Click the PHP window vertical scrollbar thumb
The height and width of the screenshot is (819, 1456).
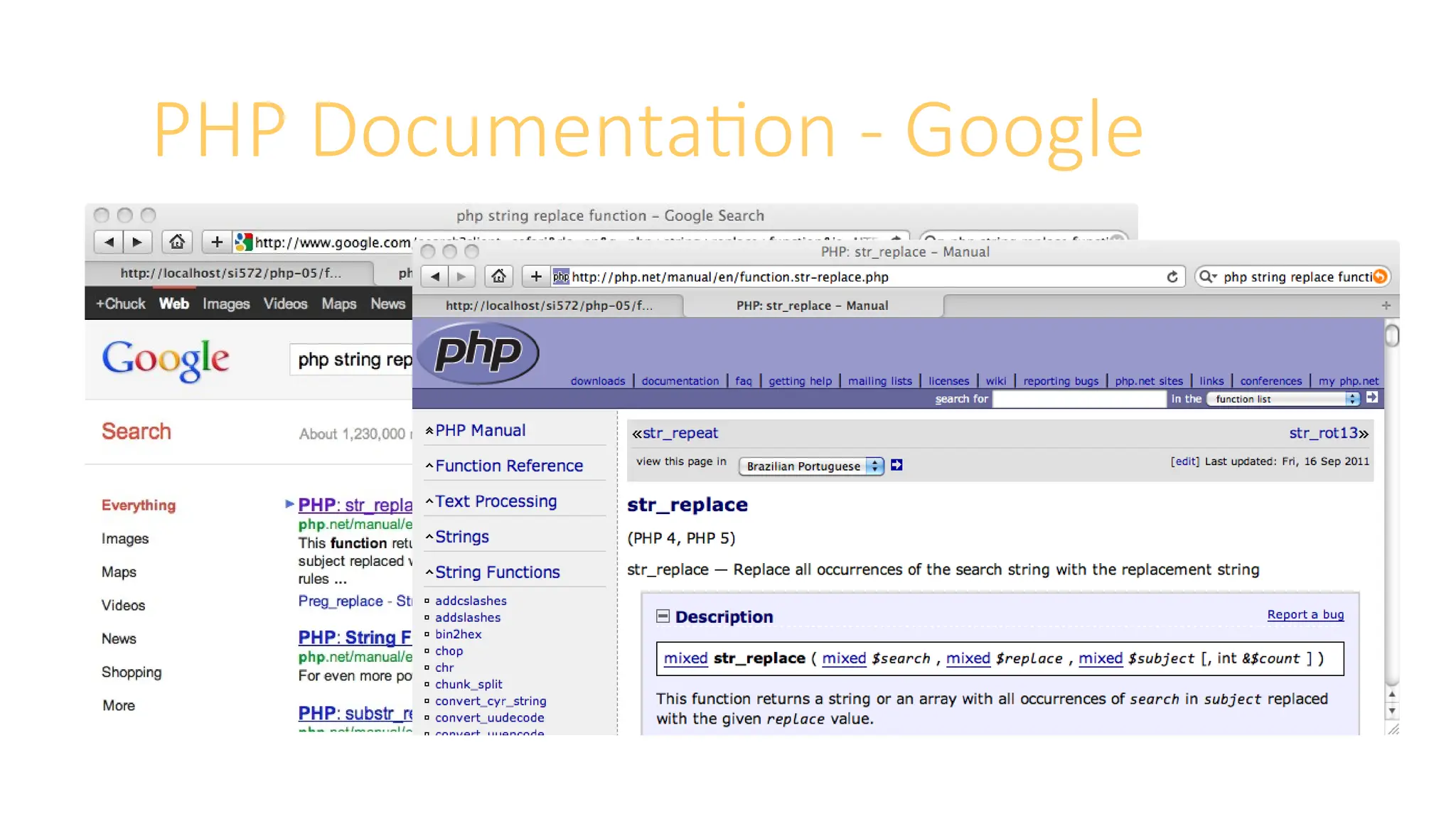coord(1392,336)
